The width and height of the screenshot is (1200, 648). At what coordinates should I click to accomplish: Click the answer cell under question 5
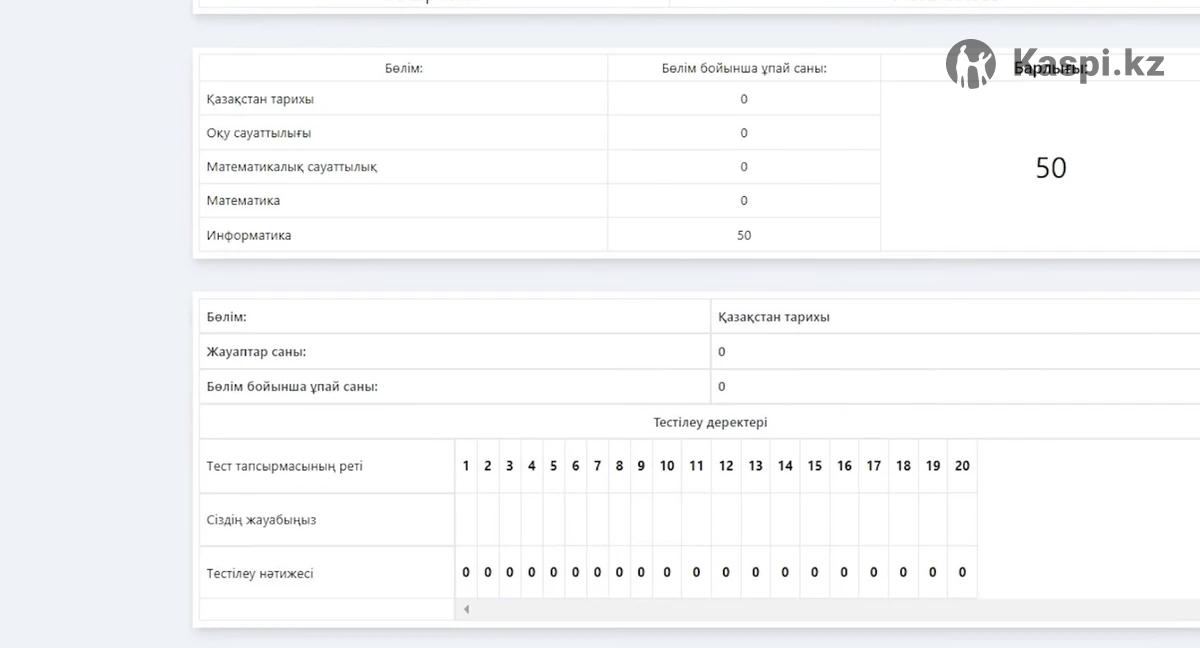pos(553,520)
